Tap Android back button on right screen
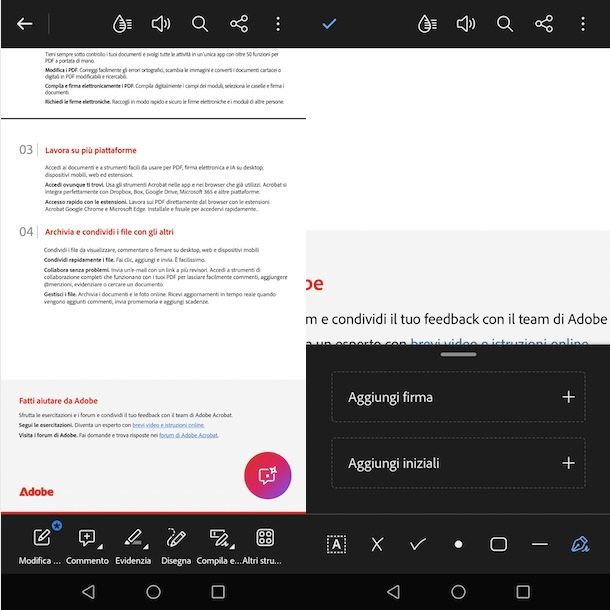This screenshot has height=610, width=610. (394, 592)
